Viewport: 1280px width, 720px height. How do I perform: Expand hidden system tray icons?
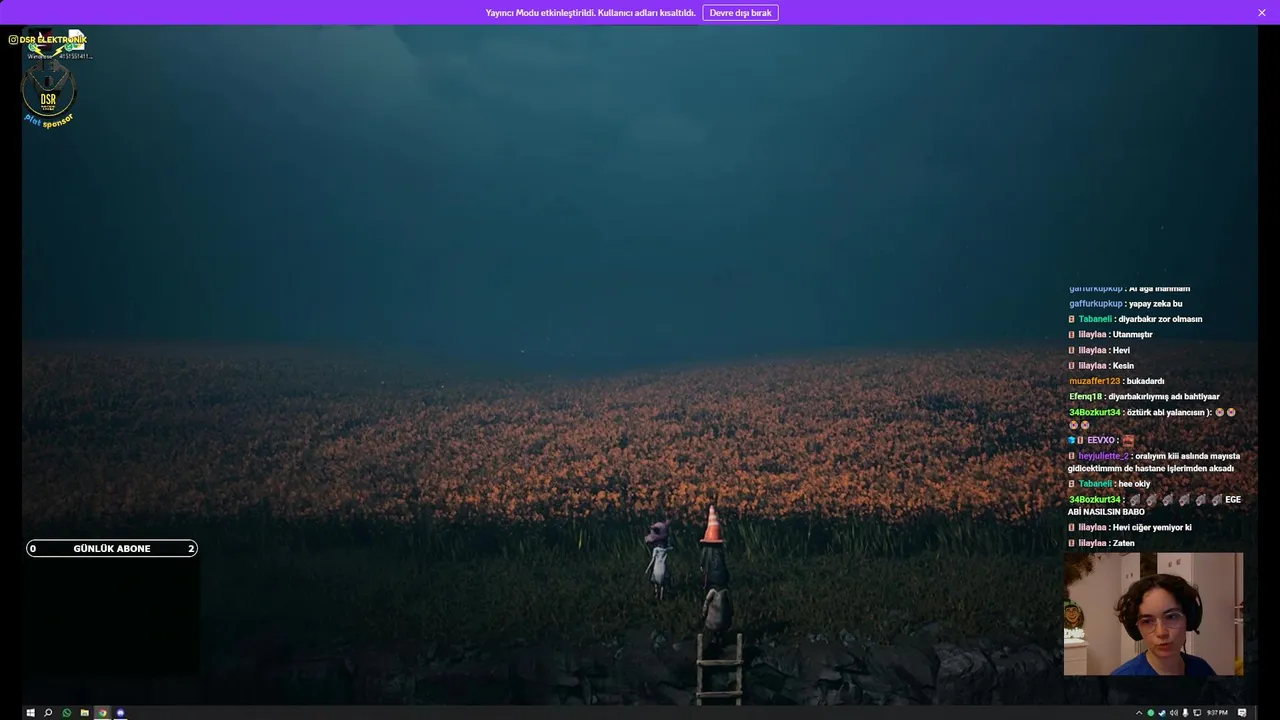(x=1139, y=713)
